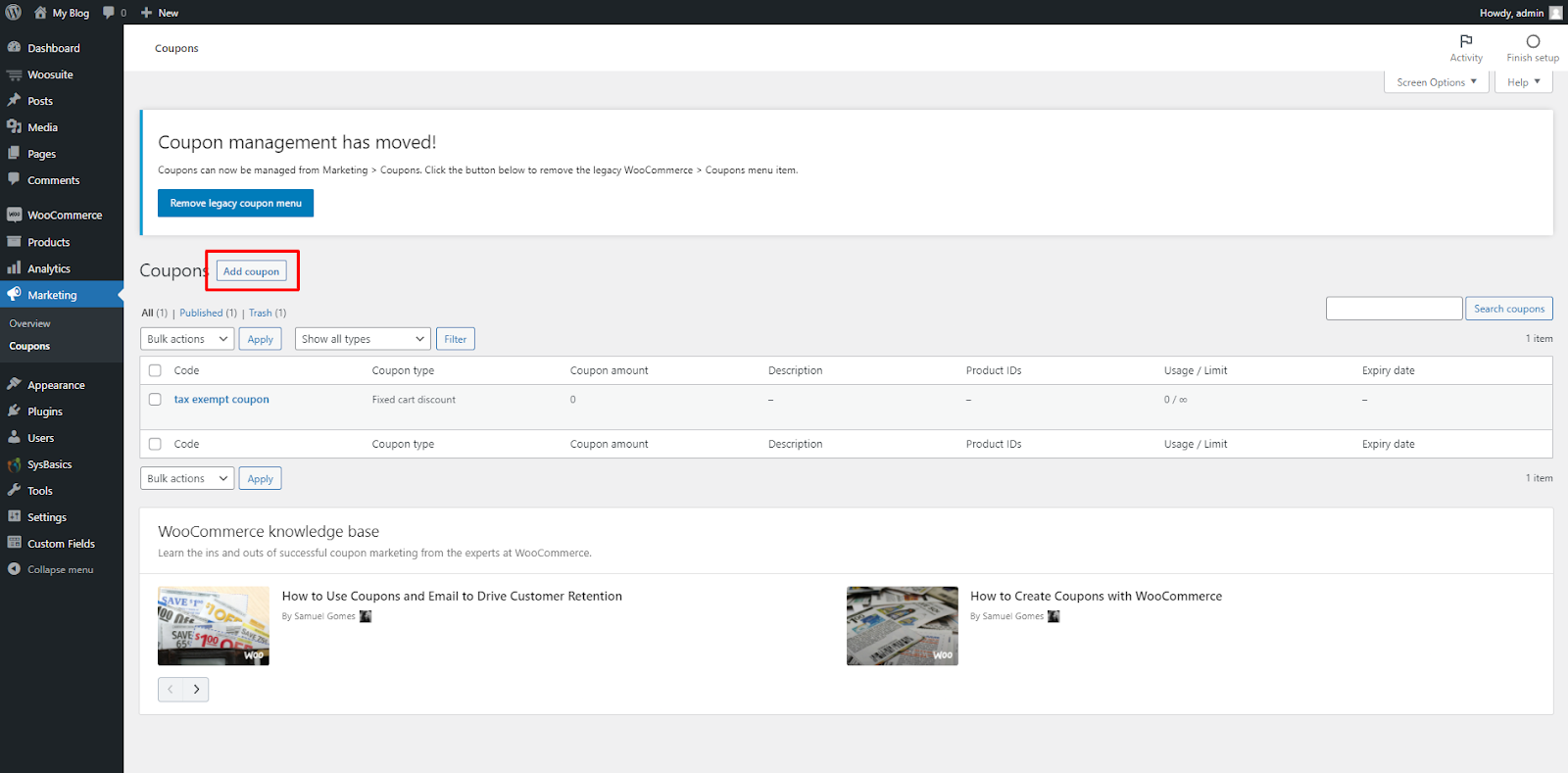1568x773 pixels.
Task: Click the Plugins plug icon
Action: coord(14,411)
